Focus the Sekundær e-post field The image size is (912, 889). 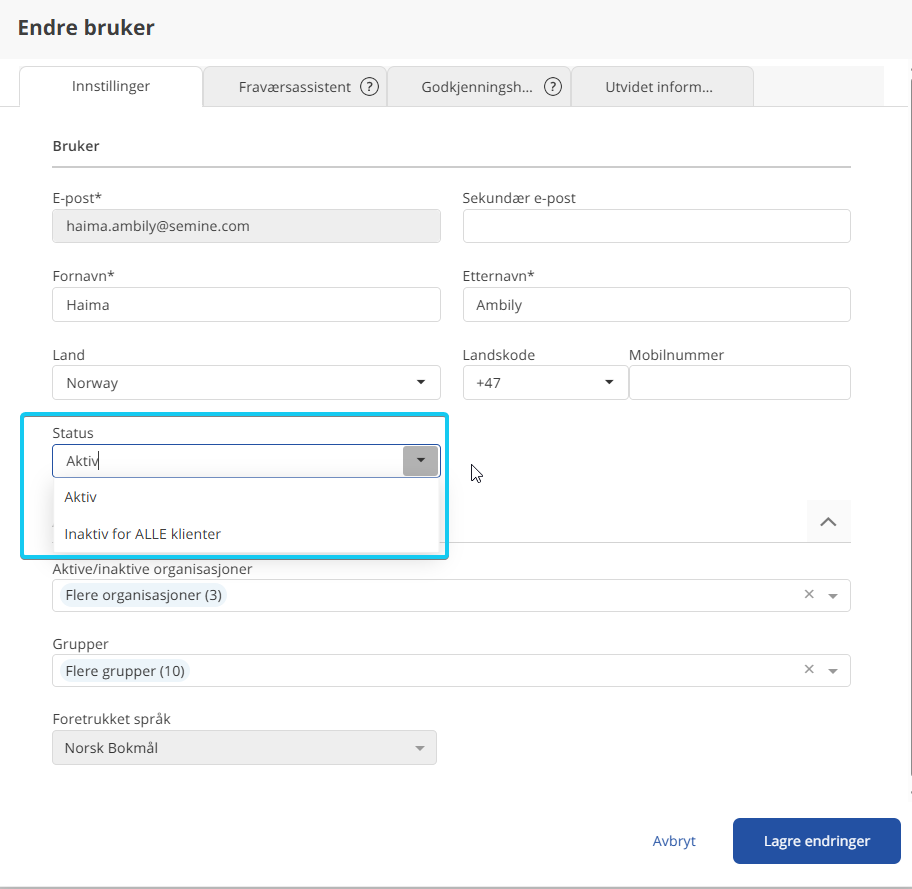click(x=657, y=226)
